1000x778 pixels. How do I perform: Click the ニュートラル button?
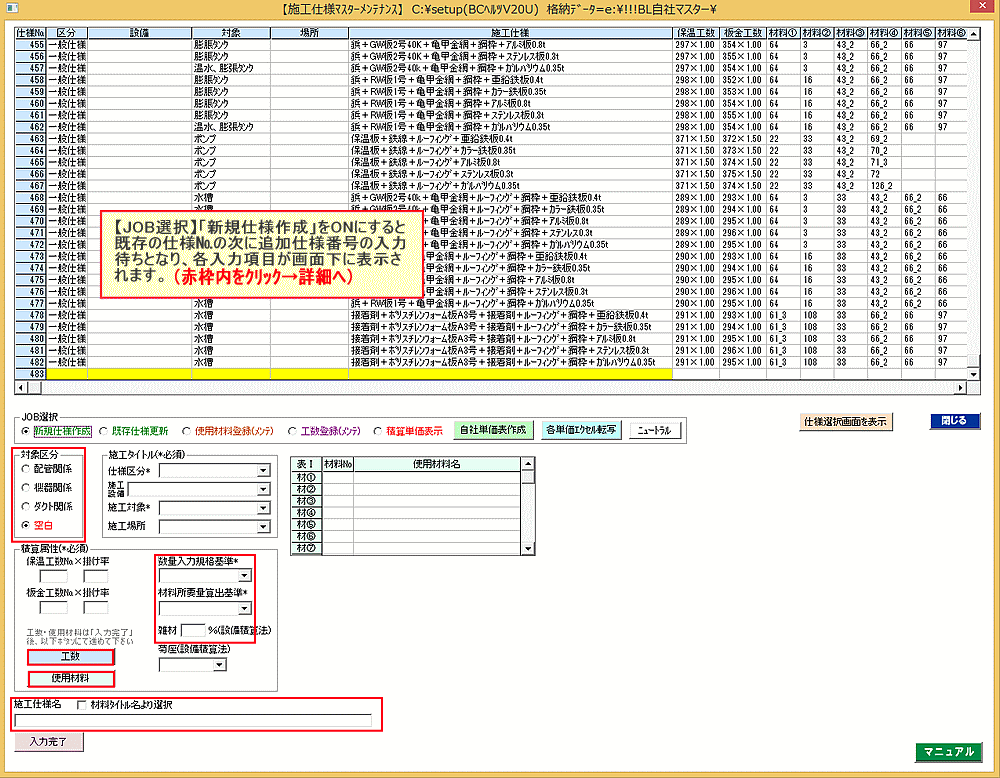click(654, 431)
